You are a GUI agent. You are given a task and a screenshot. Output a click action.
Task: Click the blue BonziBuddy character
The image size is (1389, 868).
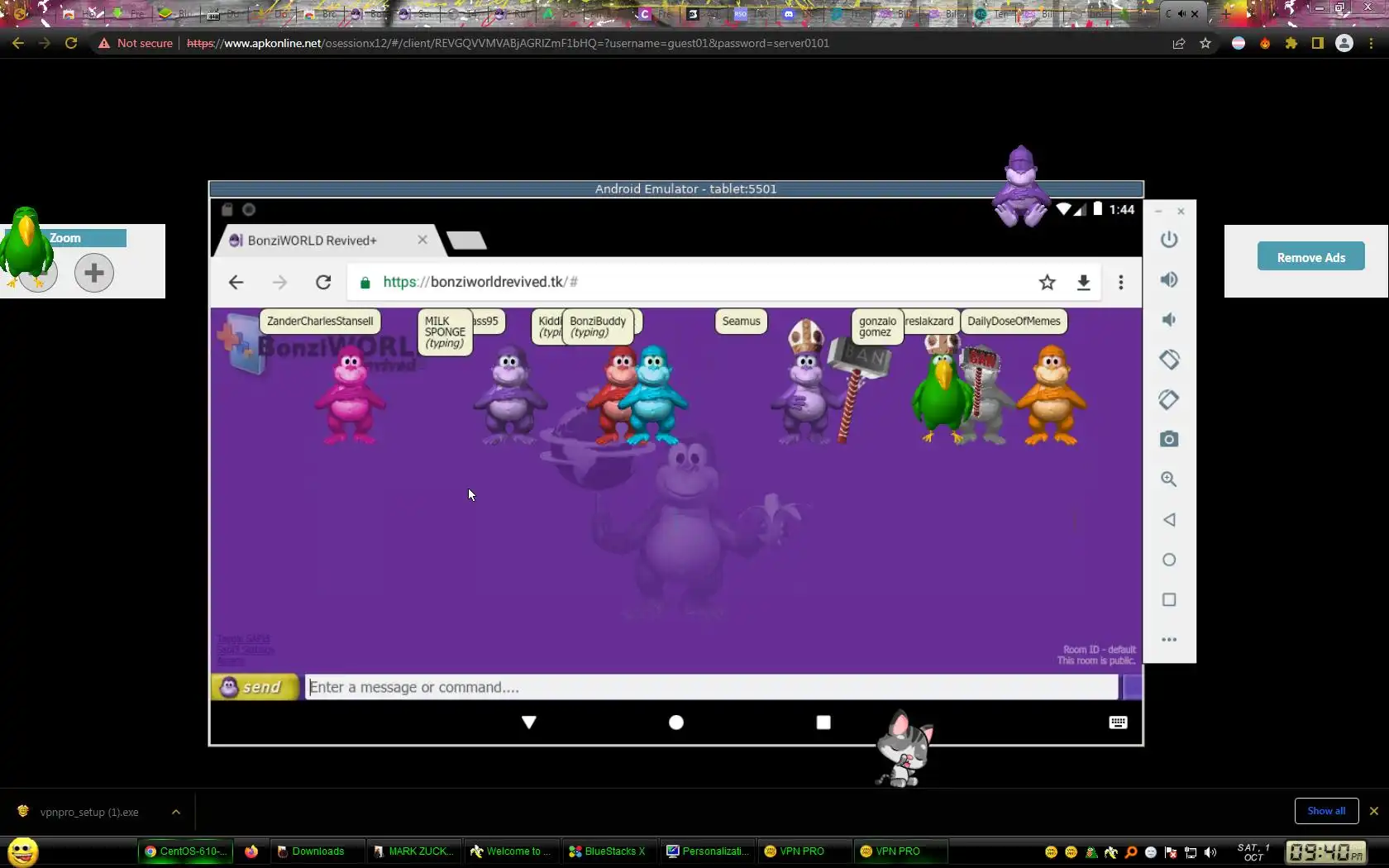[x=653, y=395]
